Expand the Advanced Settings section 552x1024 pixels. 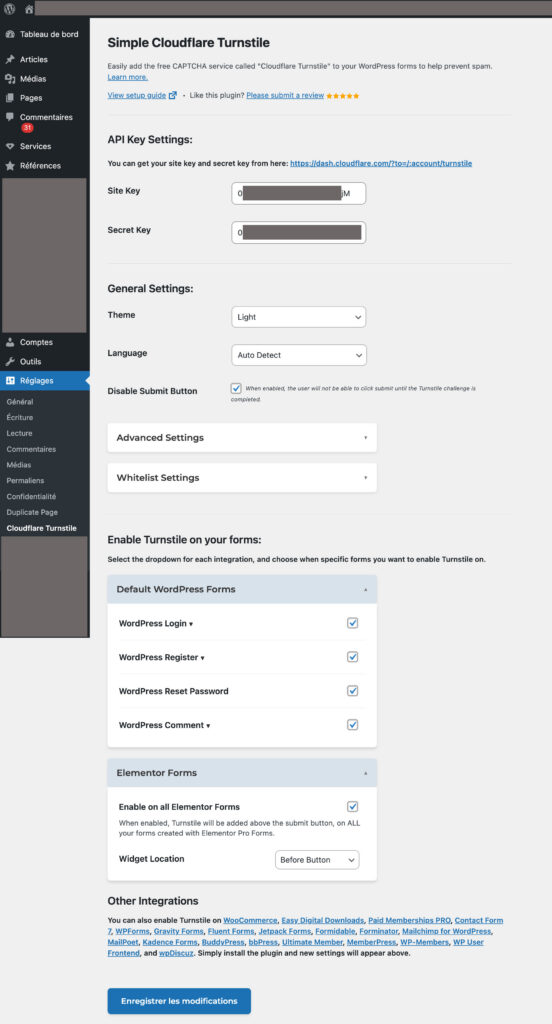pyautogui.click(x=242, y=438)
